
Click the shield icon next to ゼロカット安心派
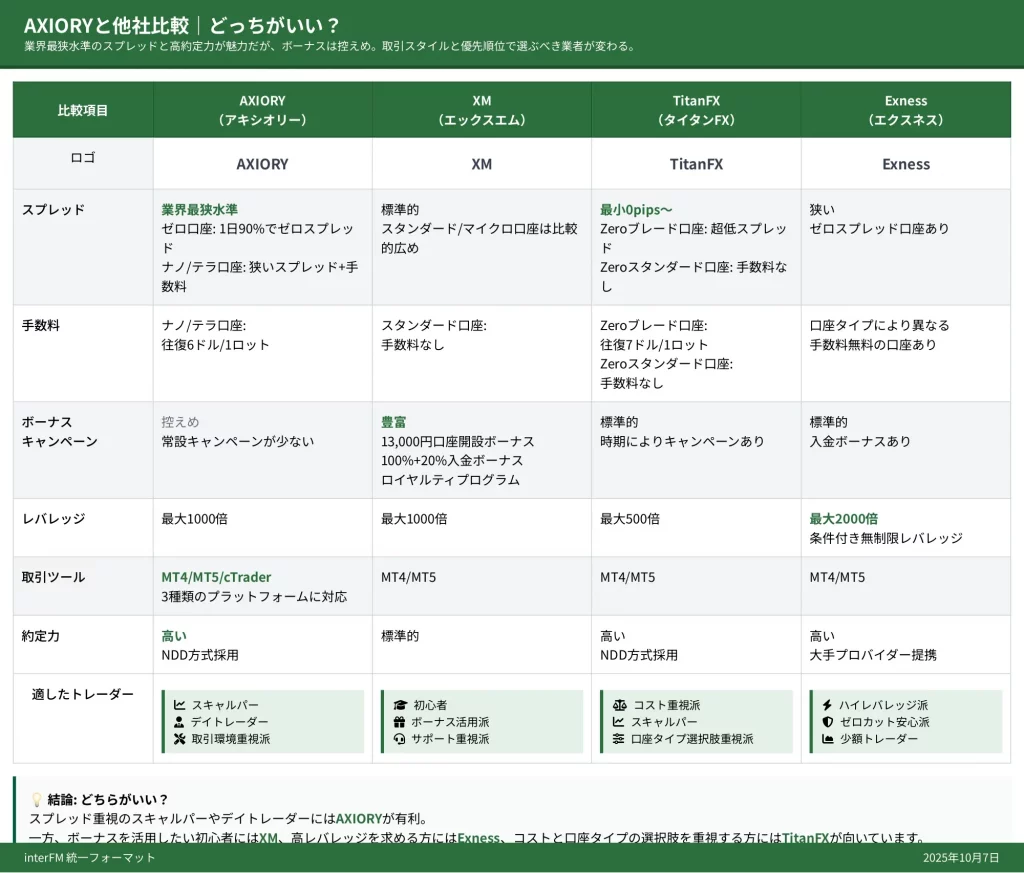[827, 722]
